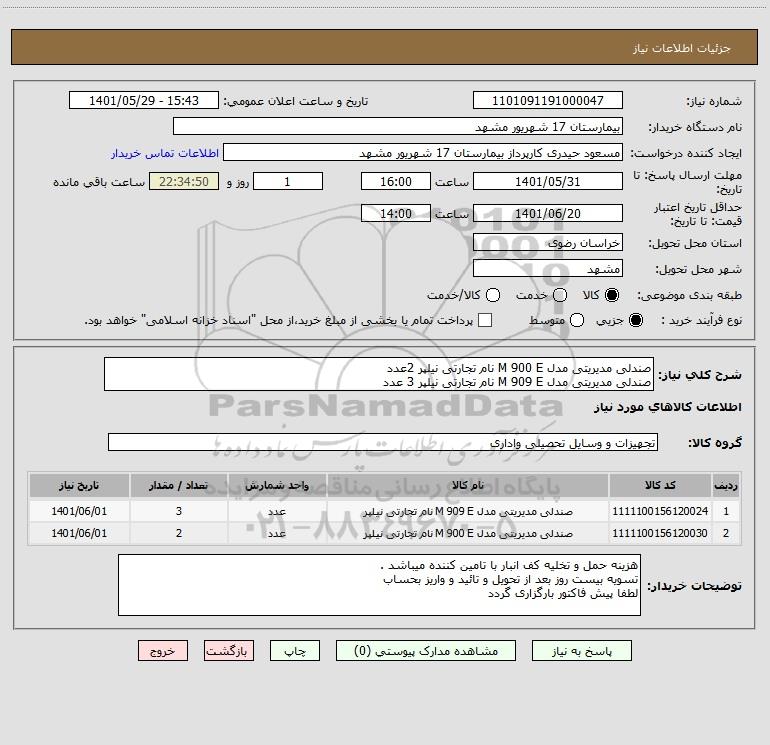Select the جزیی purchase type radio
The image size is (770, 745).
[x=636, y=320]
